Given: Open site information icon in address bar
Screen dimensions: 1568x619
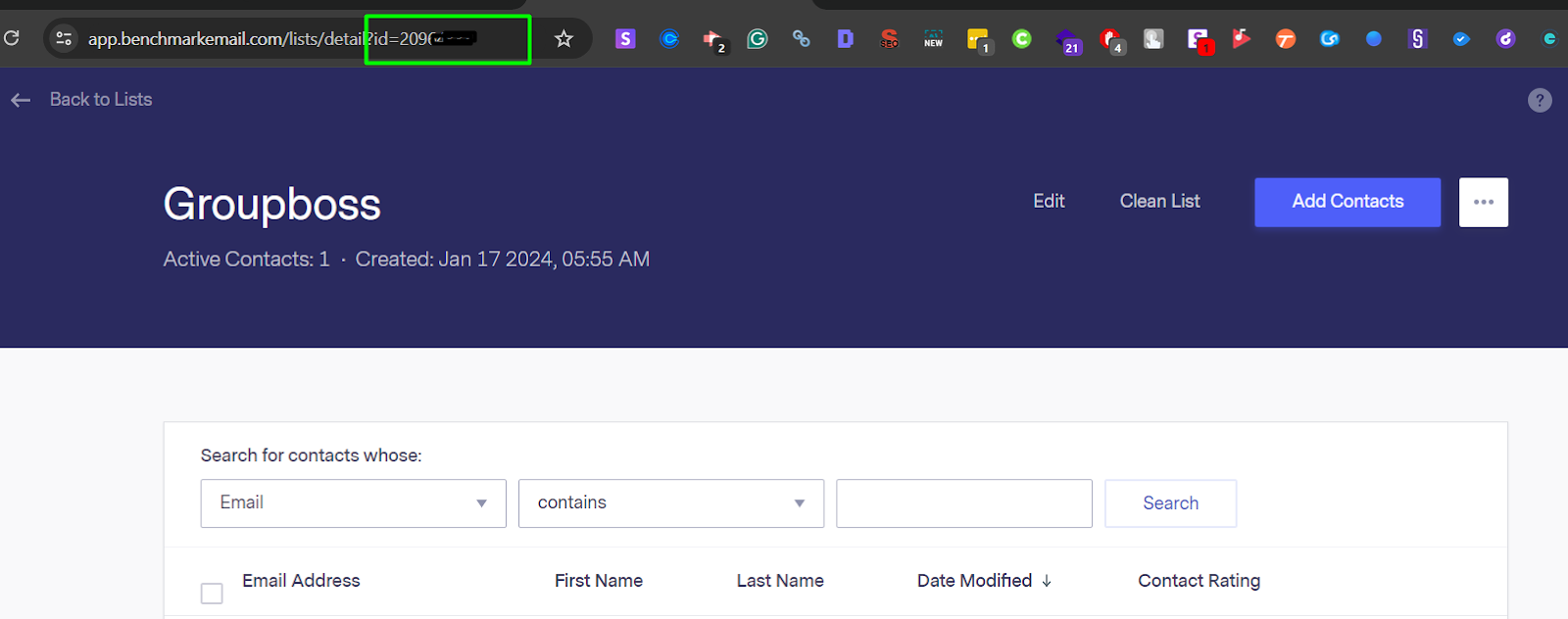Looking at the screenshot, I should 64,38.
